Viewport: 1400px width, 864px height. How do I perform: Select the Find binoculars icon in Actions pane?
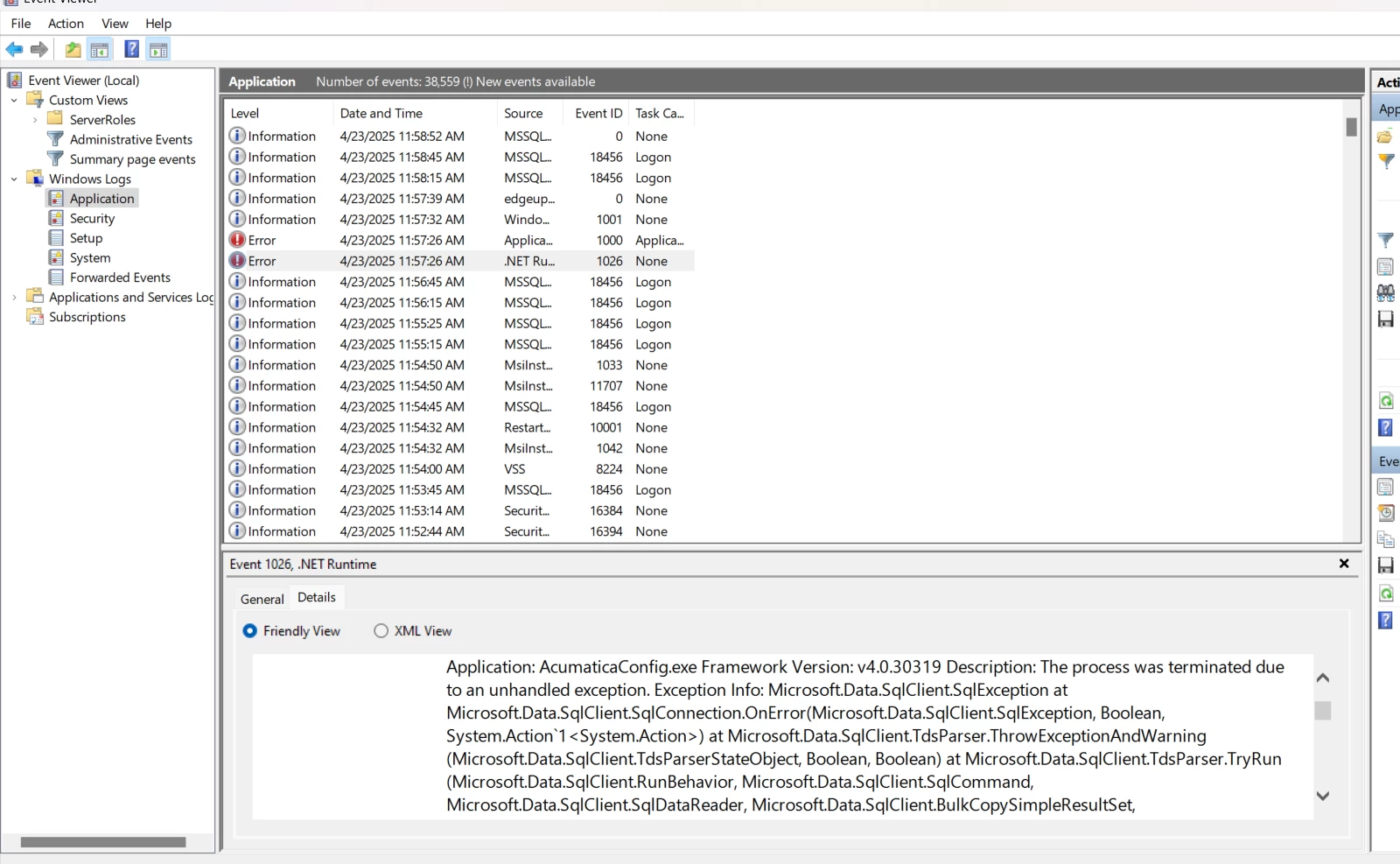1387,292
